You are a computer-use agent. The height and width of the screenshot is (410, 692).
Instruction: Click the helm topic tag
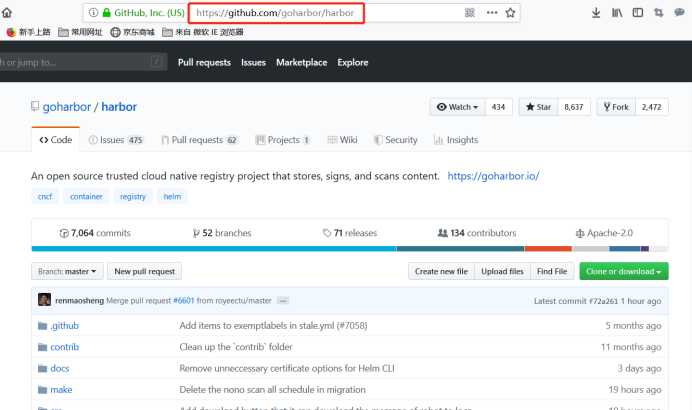(x=172, y=196)
